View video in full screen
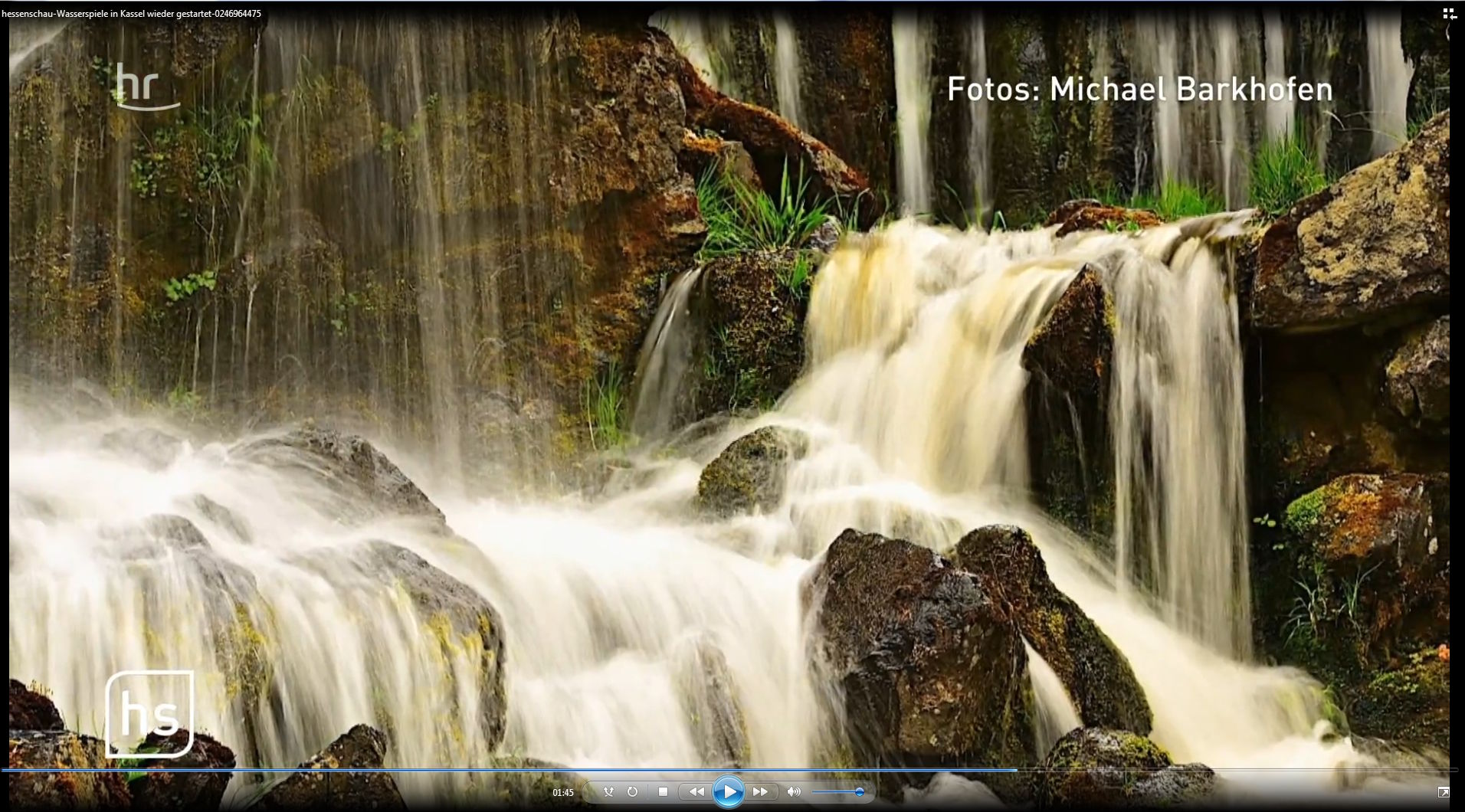Image resolution: width=1465 pixels, height=812 pixels. (1444, 792)
